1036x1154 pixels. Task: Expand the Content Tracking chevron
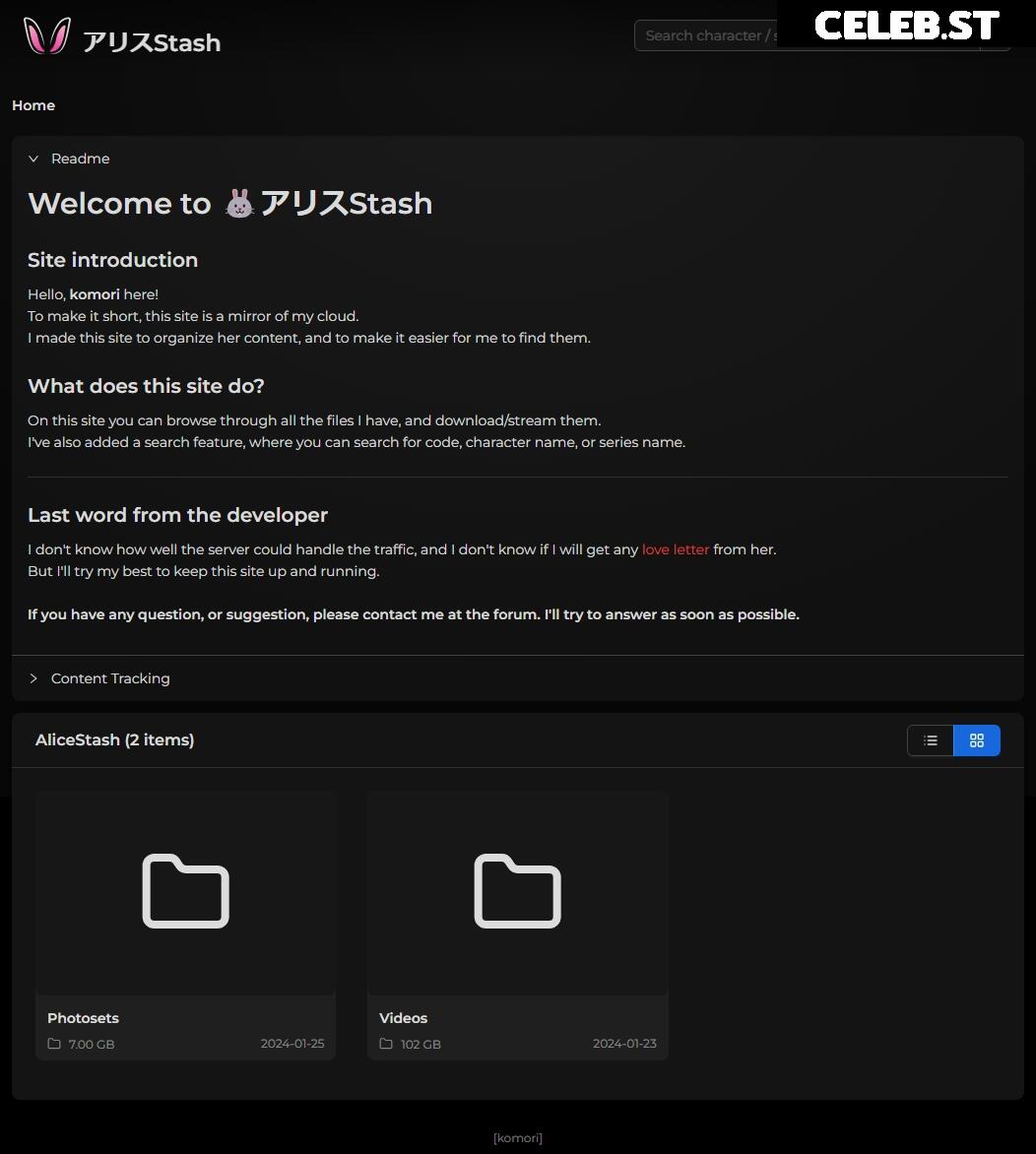[x=33, y=678]
